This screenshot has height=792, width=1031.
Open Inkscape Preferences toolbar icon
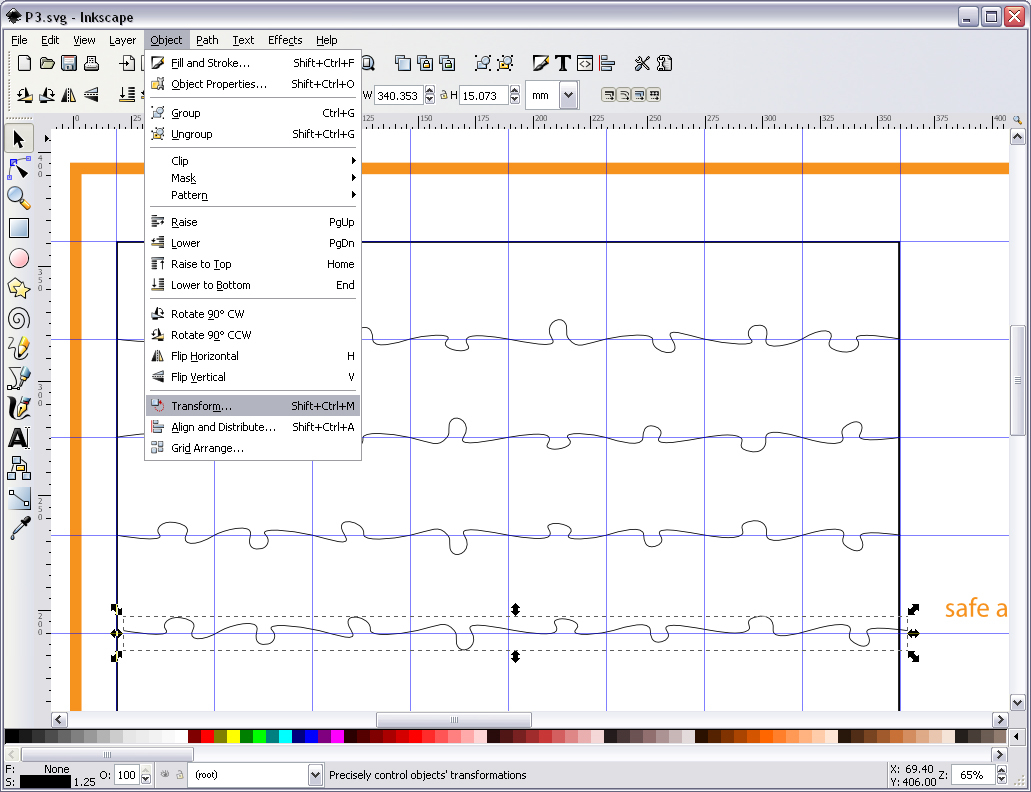pyautogui.click(x=642, y=63)
